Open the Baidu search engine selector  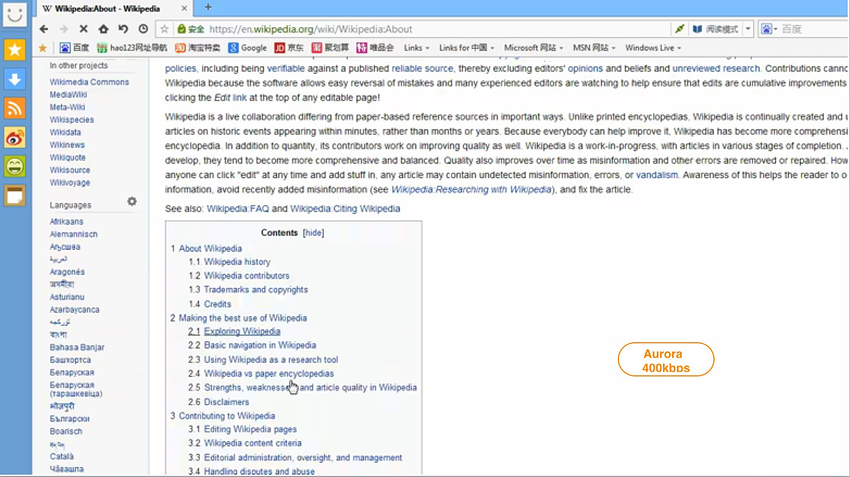769,29
